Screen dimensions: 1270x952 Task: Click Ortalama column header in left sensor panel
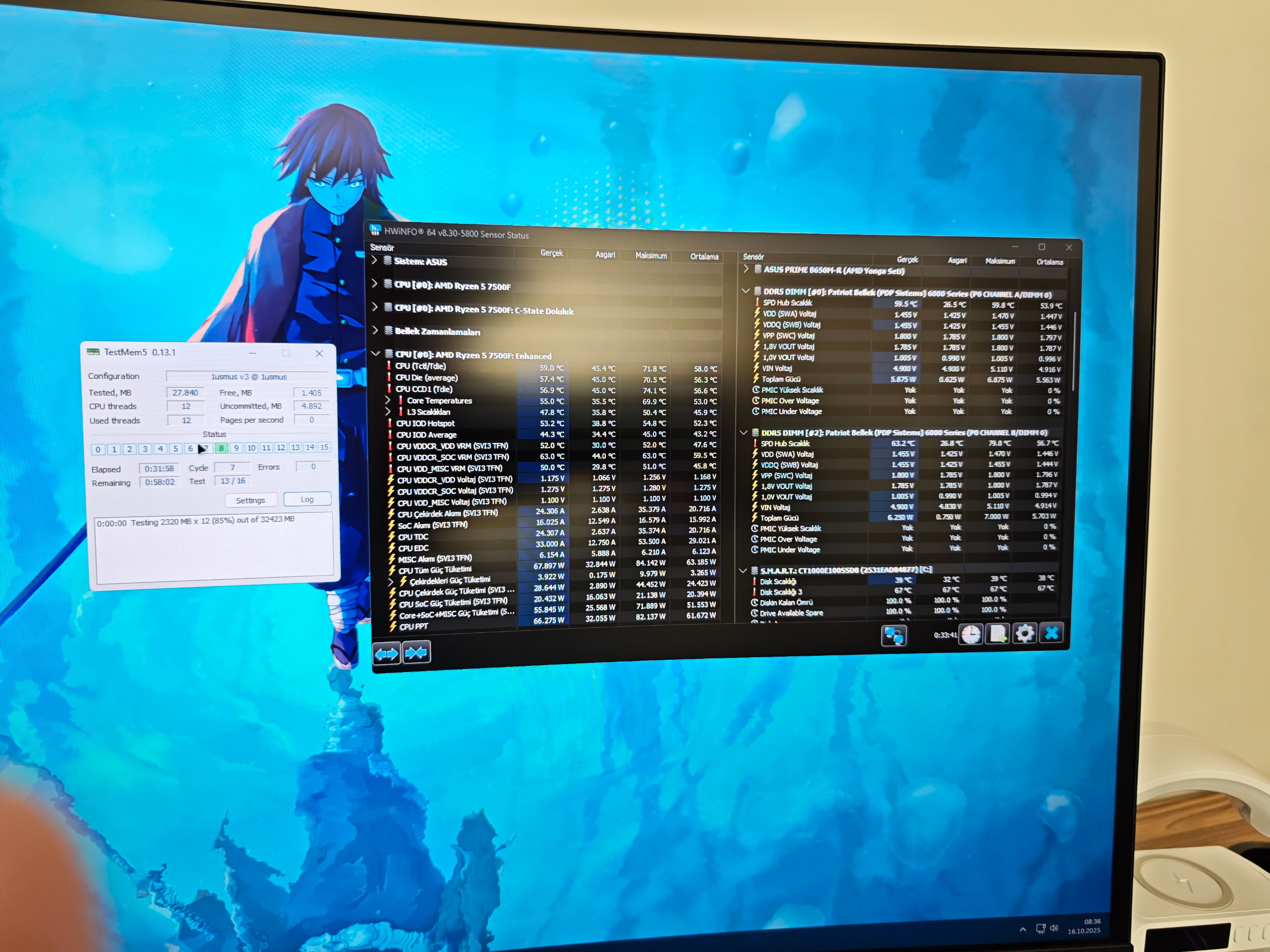click(704, 257)
